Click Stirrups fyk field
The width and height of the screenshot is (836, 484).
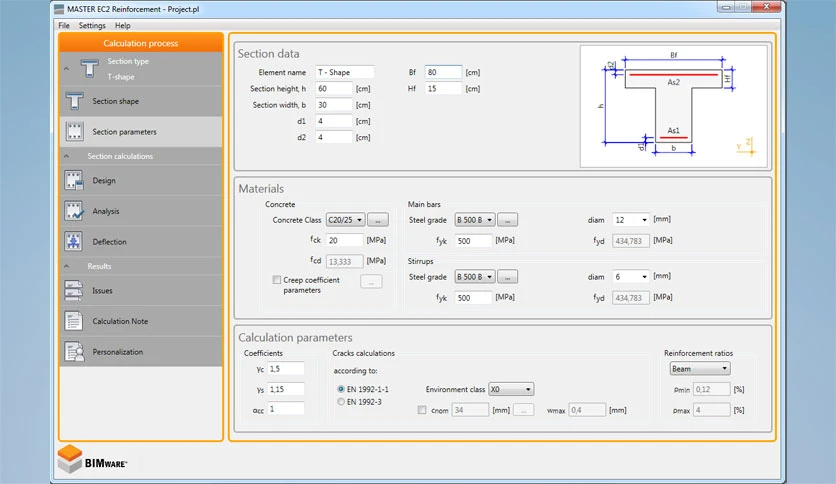pyautogui.click(x=473, y=298)
